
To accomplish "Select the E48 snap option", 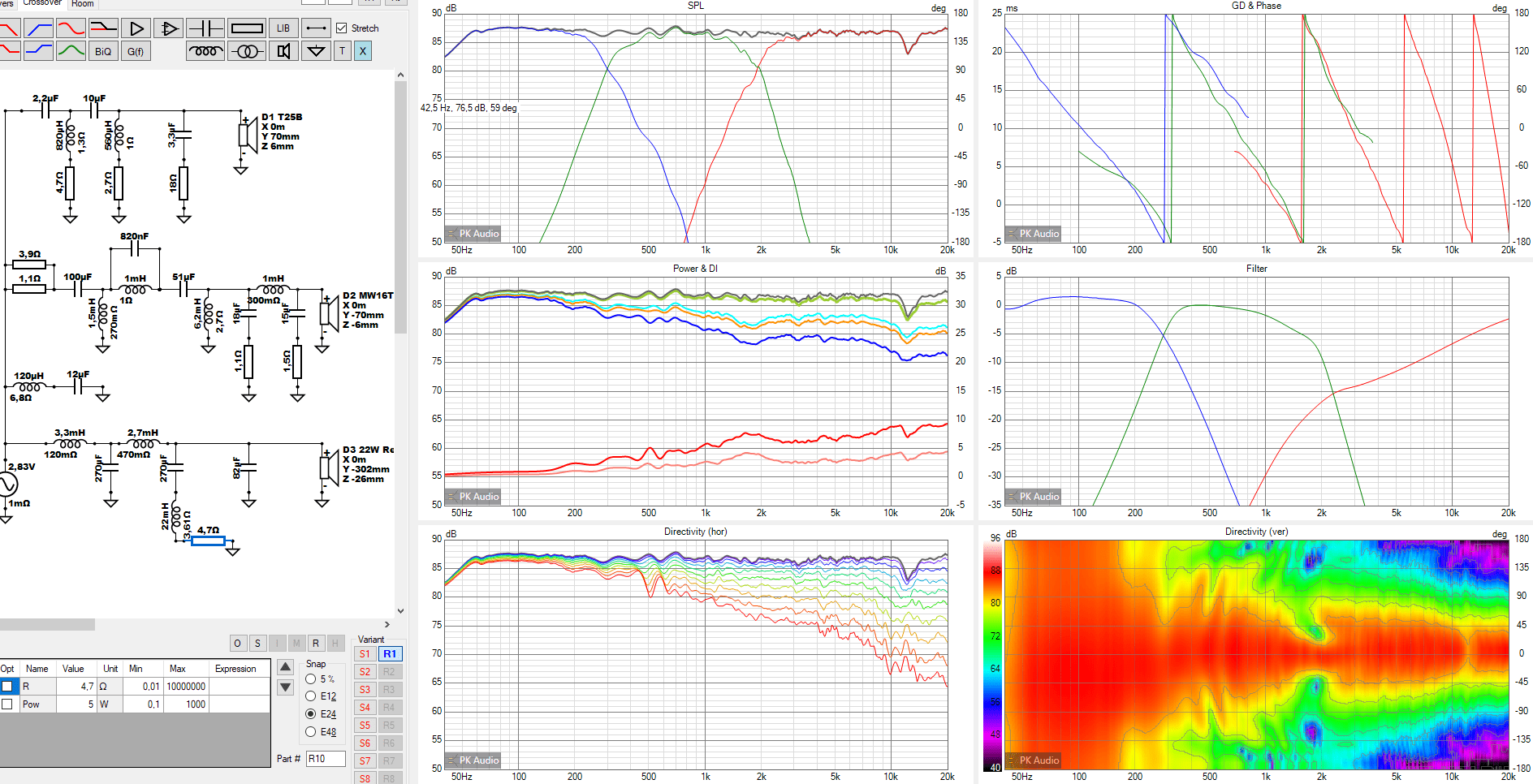I will 310,732.
